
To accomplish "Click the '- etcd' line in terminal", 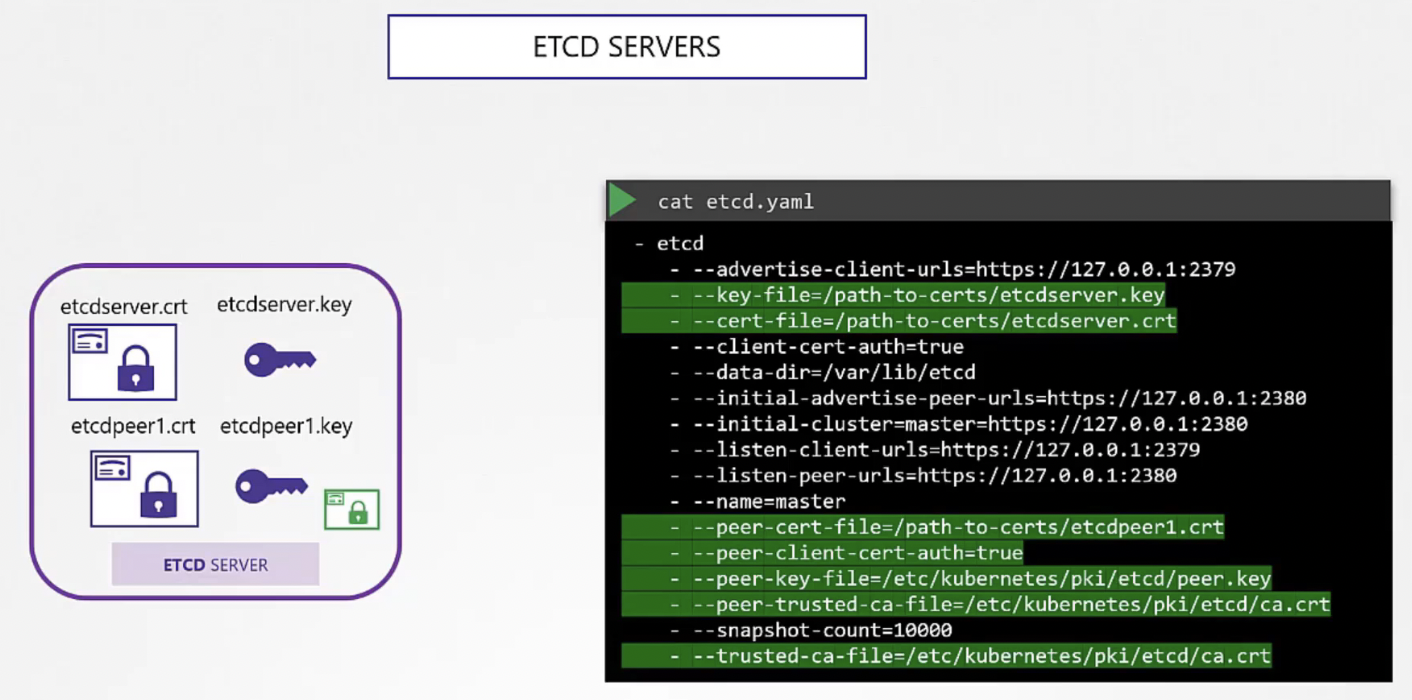I will click(669, 243).
